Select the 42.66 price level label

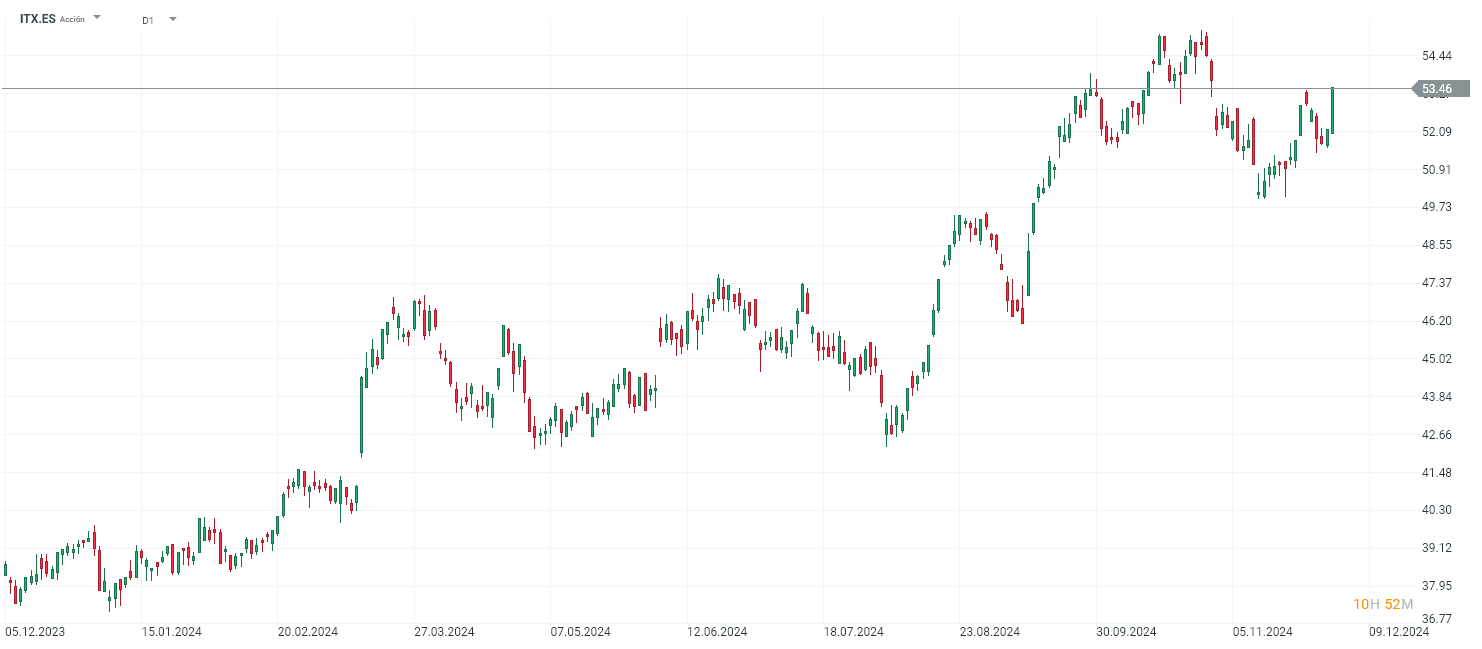click(1437, 435)
